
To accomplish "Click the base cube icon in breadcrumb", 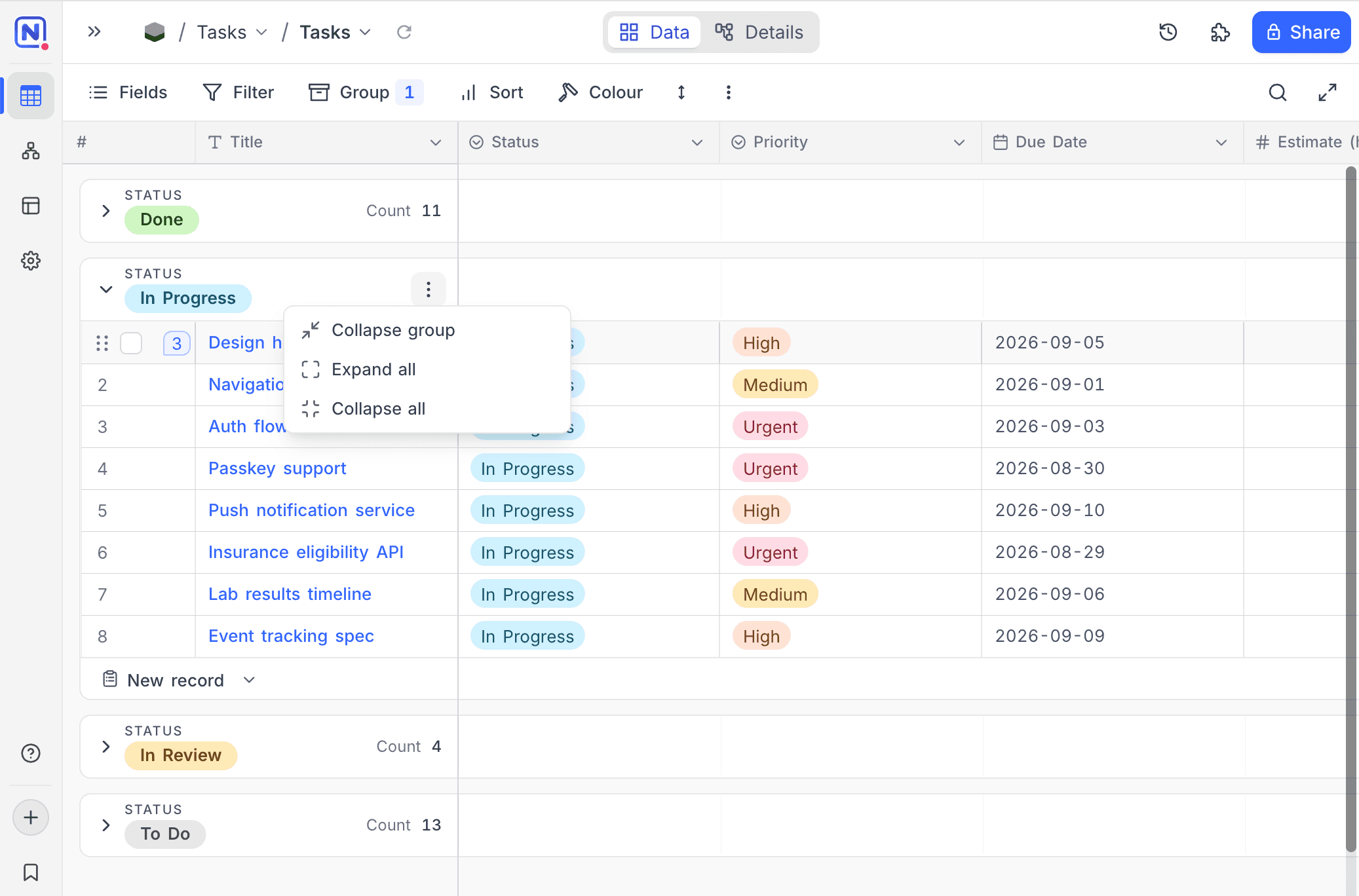I will coord(155,32).
